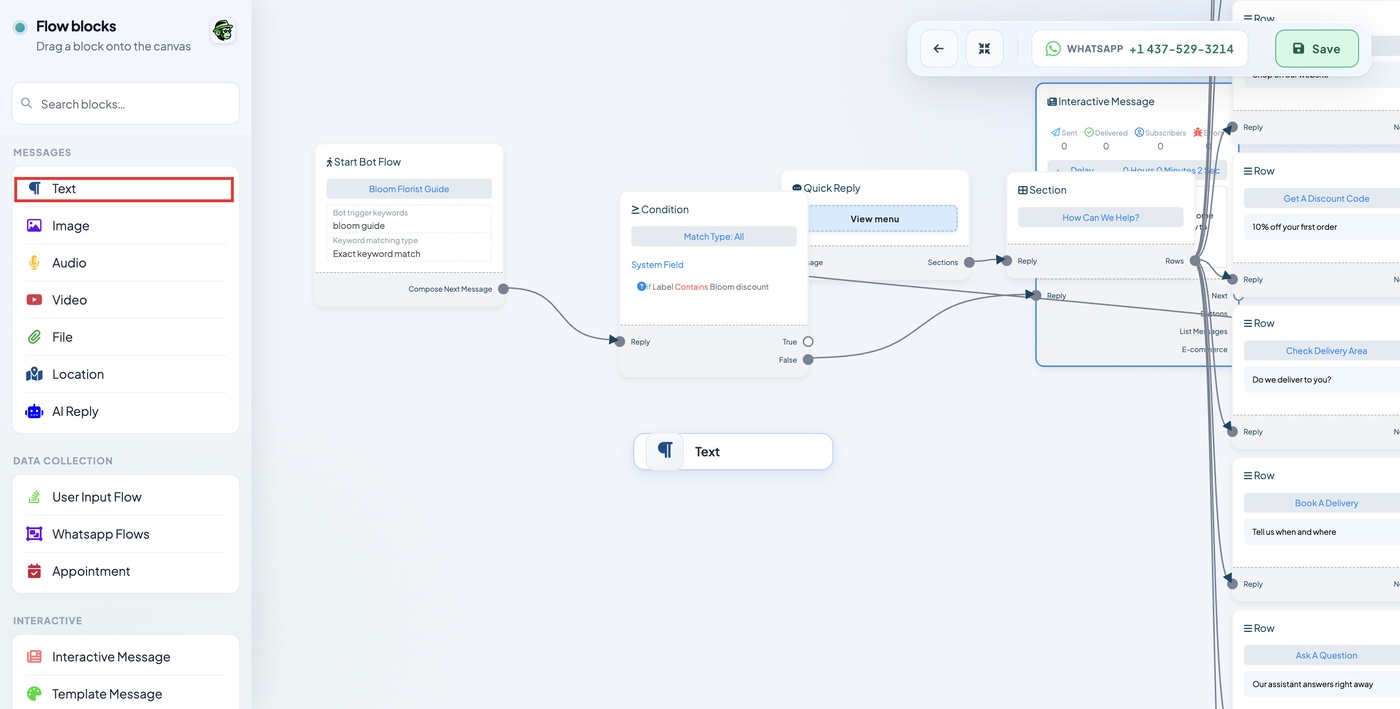The width and height of the screenshot is (1400, 709).
Task: Pick the Image message block
Action: click(125, 226)
